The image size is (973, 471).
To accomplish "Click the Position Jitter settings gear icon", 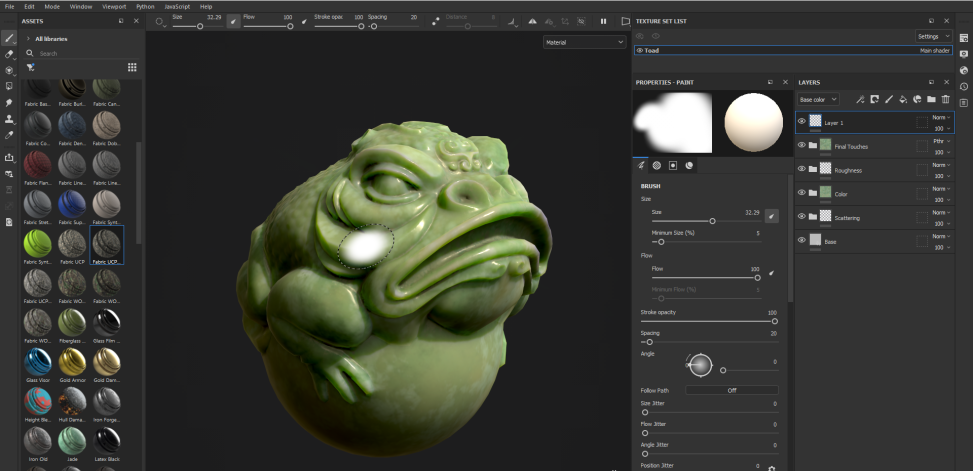I will 772,469.
